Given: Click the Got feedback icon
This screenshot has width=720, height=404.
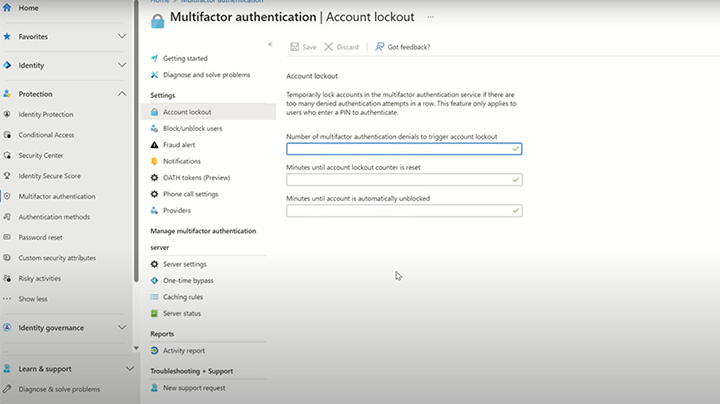Looking at the screenshot, I should click(x=380, y=47).
